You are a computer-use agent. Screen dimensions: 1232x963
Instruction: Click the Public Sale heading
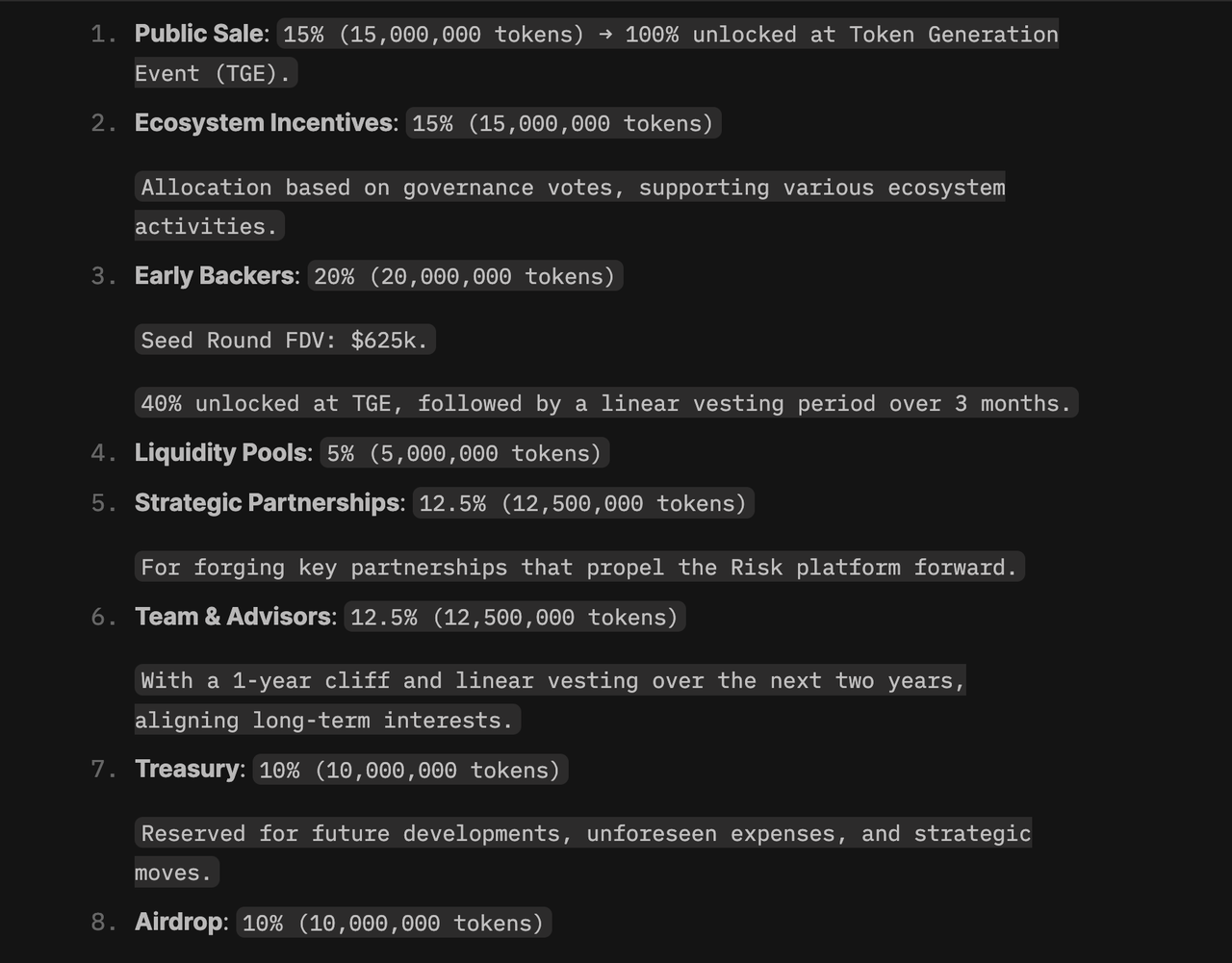199,34
